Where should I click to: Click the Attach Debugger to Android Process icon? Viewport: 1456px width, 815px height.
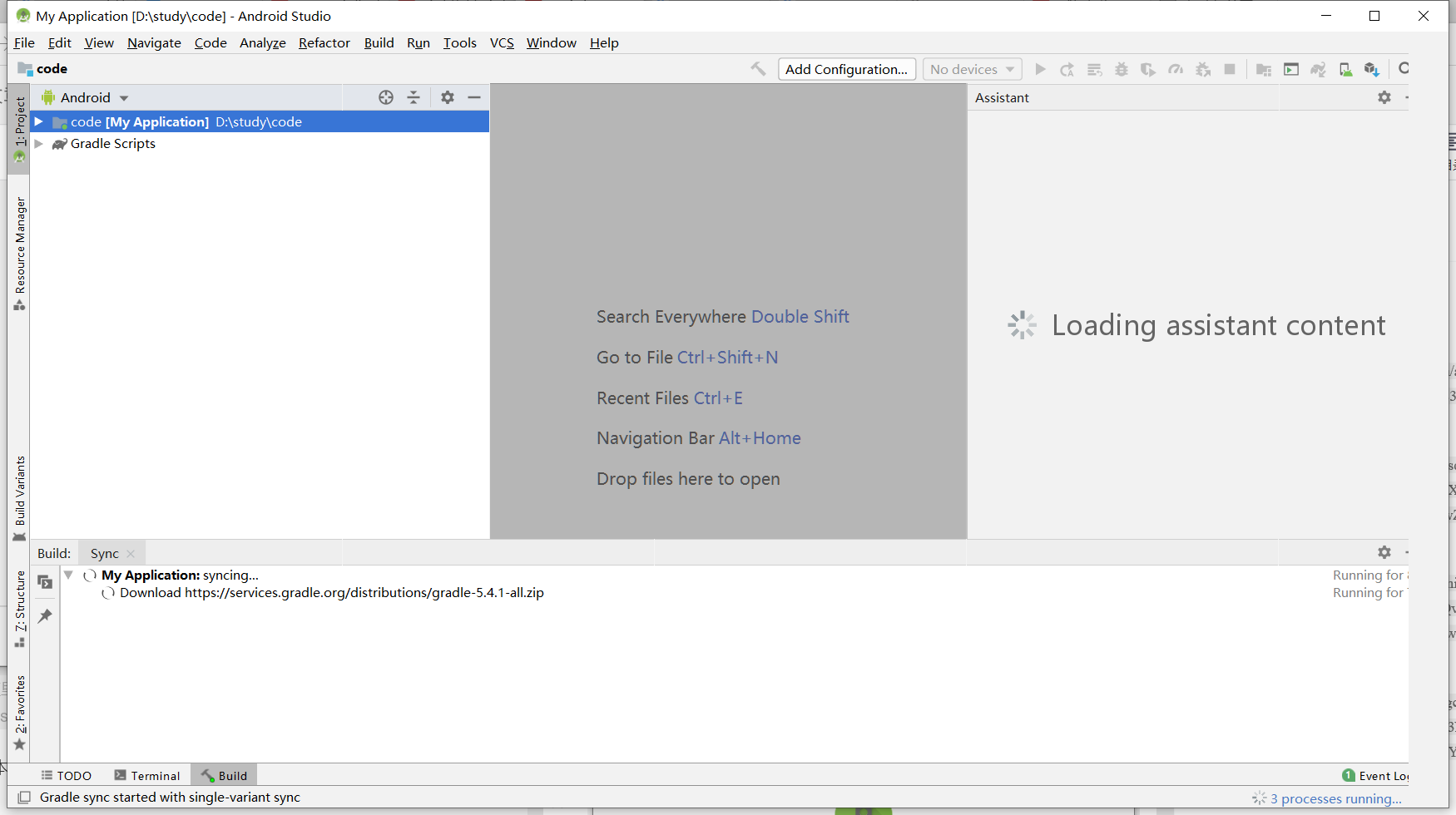tap(1203, 69)
